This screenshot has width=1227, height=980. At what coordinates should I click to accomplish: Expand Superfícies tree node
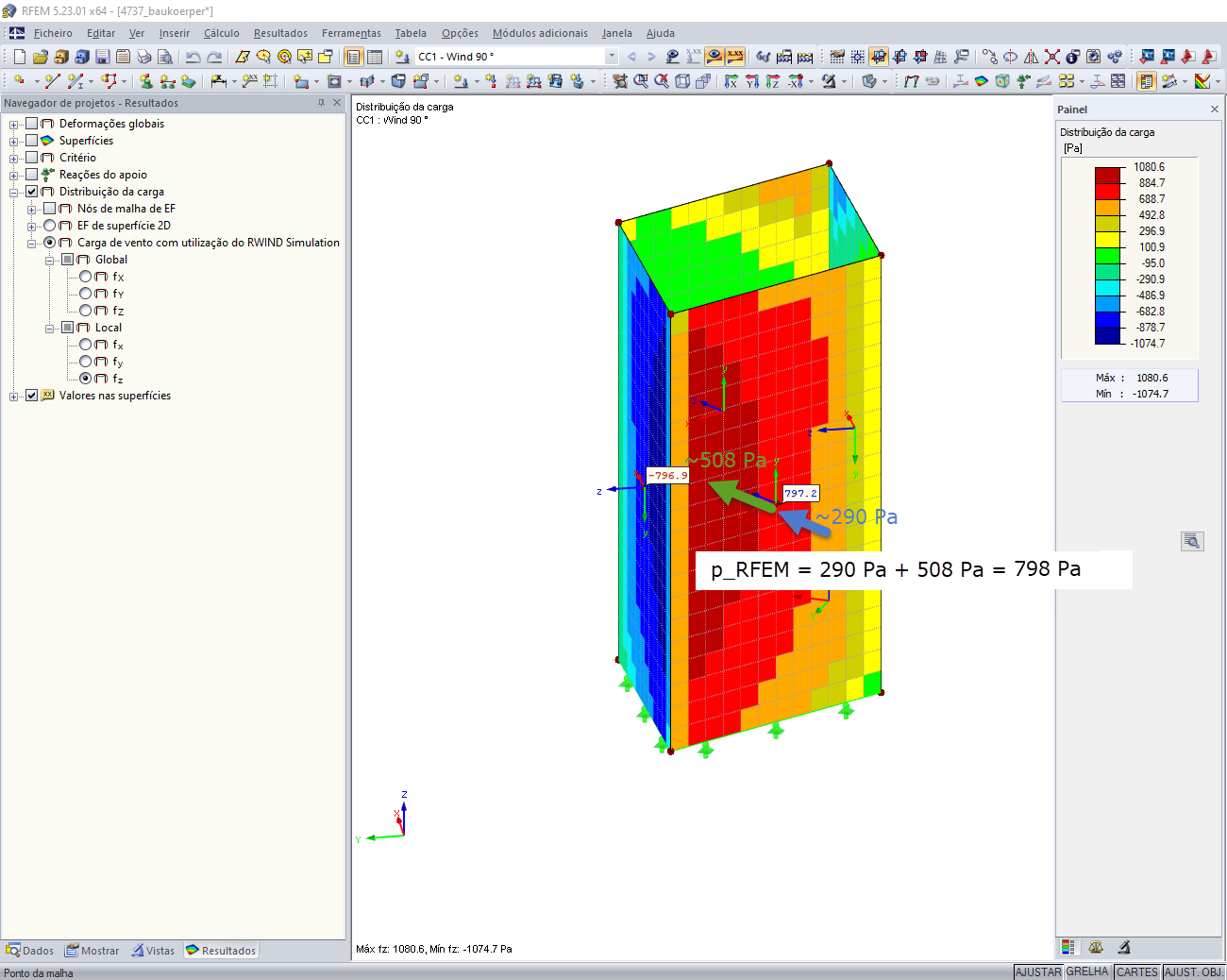[x=14, y=141]
